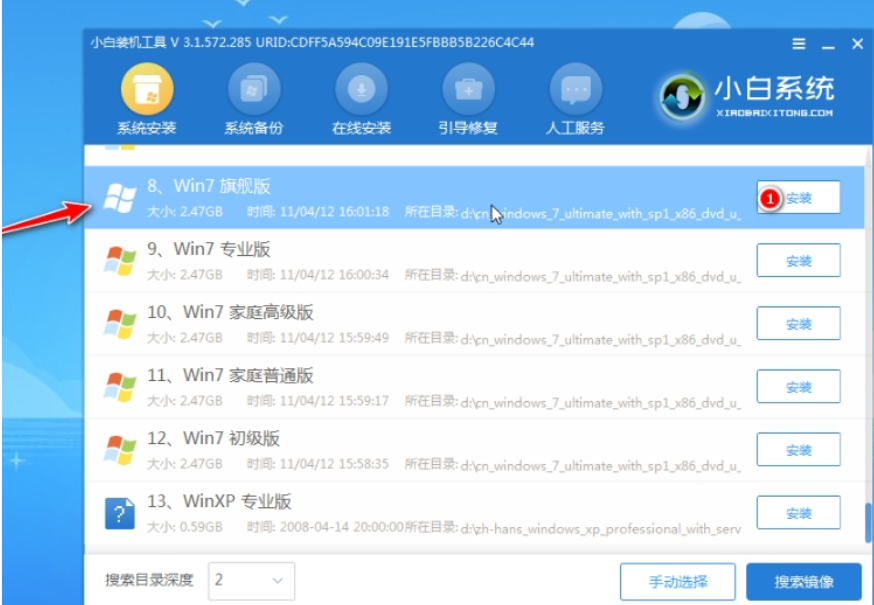Screen dimensions: 874x605
Task: Click Windows logo of Win7 专业版 row
Action: tap(120, 260)
